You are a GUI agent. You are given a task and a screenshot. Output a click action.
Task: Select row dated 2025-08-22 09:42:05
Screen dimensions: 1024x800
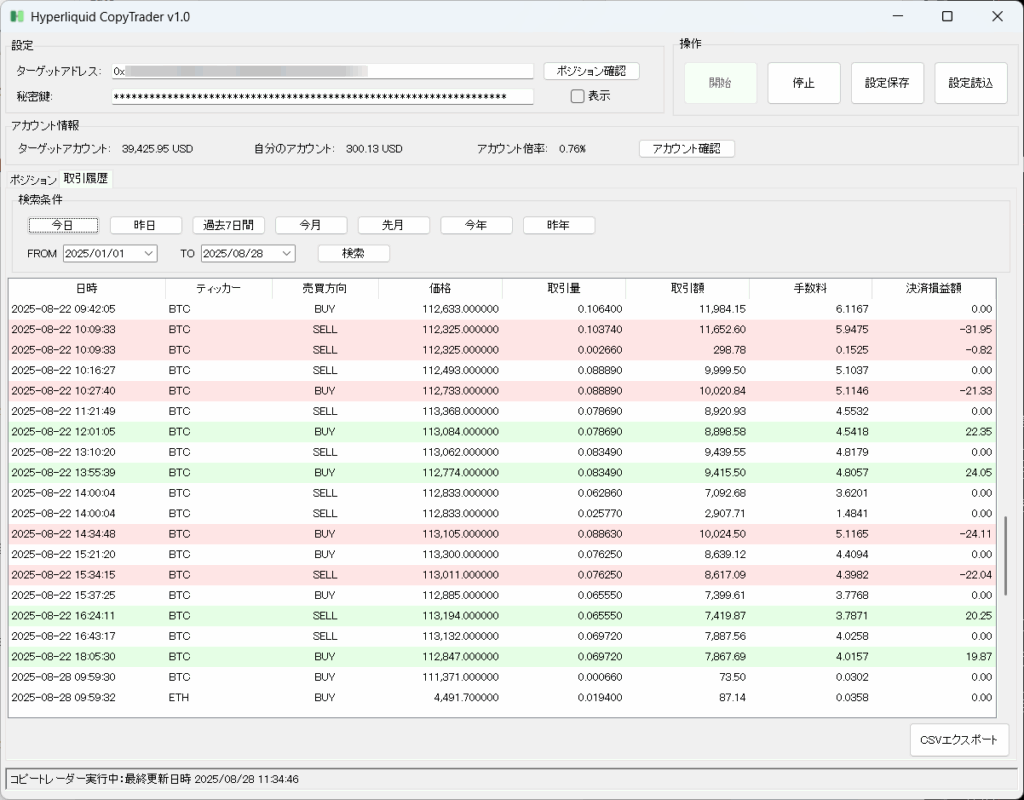(x=502, y=309)
